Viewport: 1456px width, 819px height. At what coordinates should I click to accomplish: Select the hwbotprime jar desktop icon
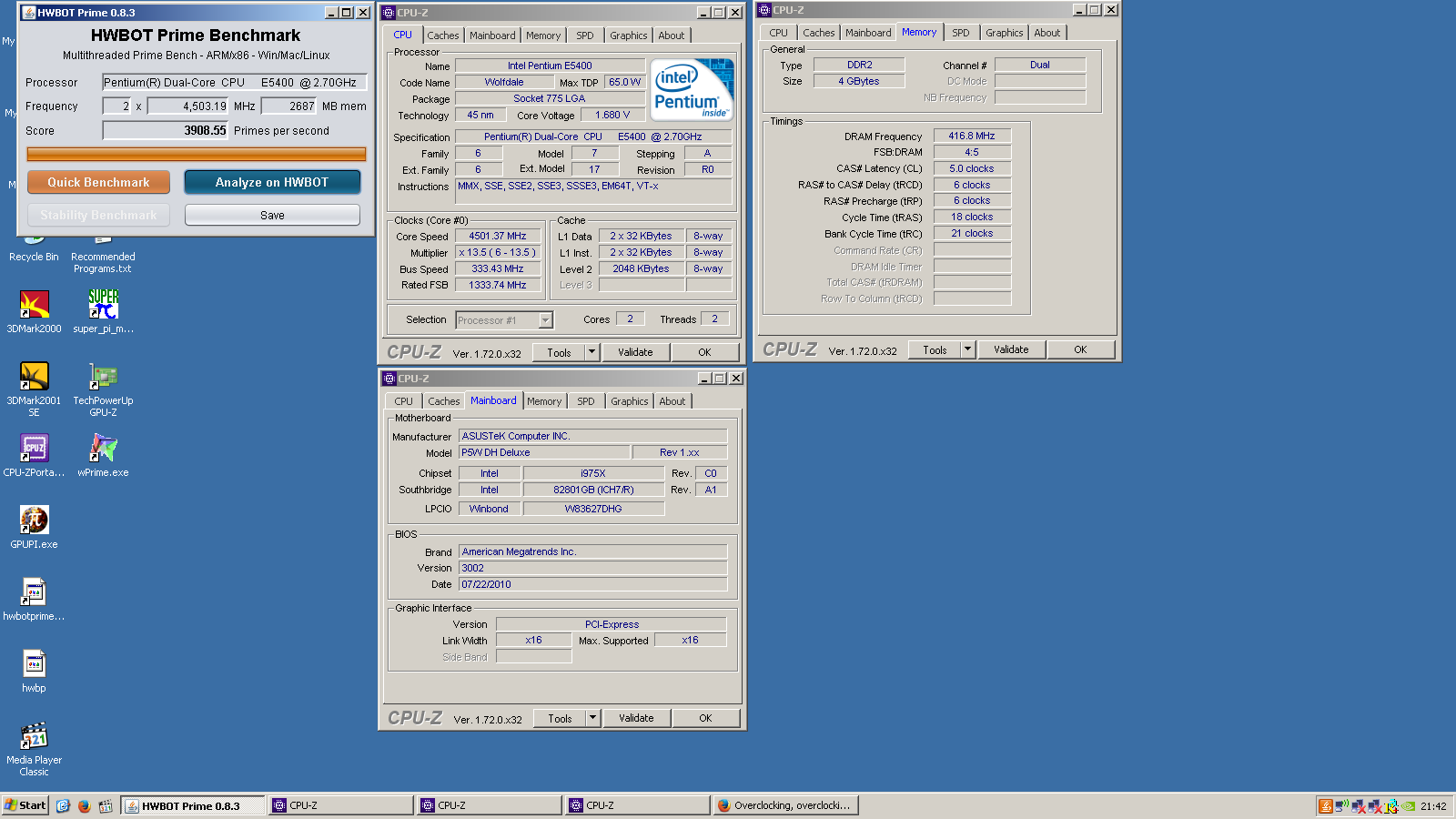[34, 599]
